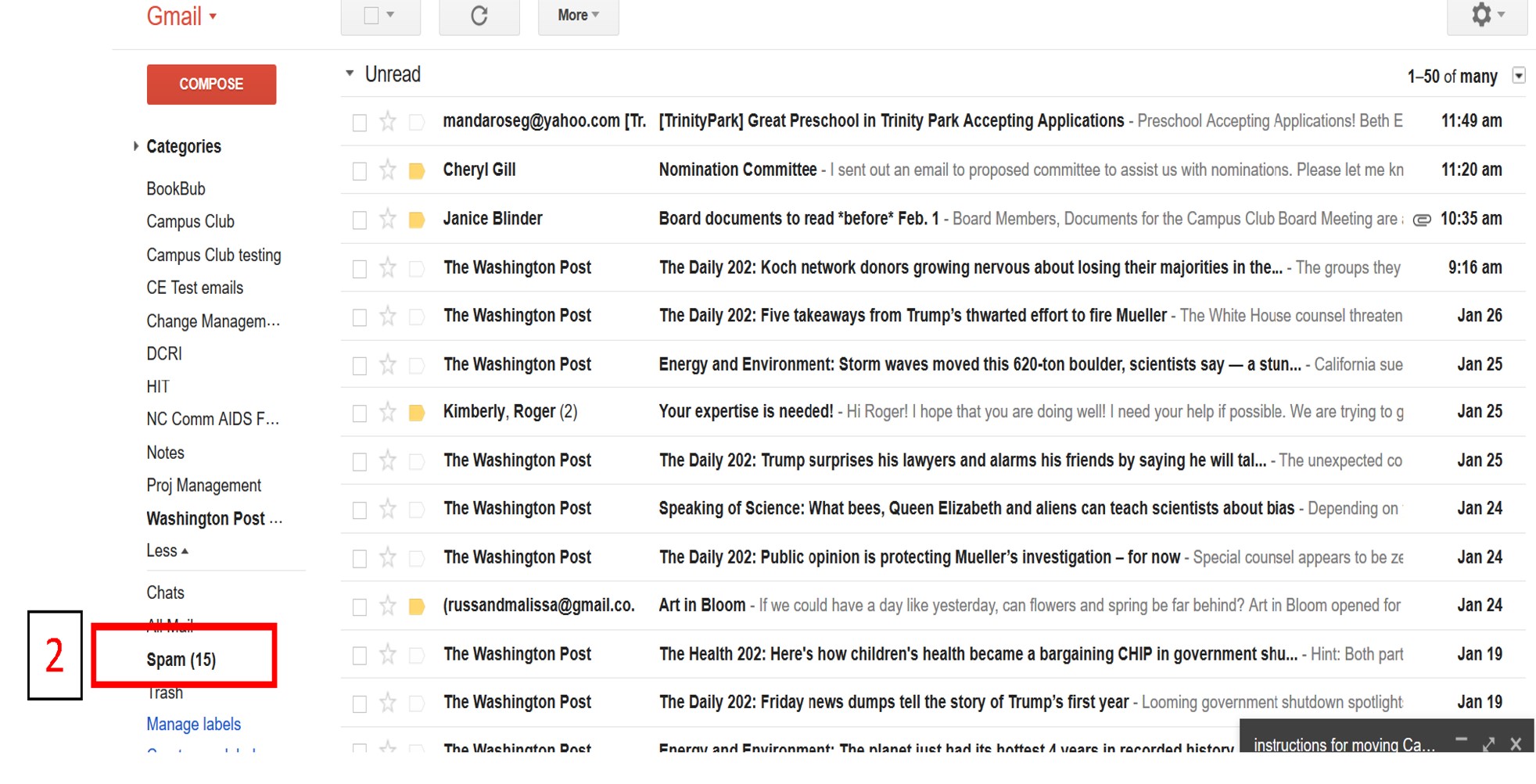This screenshot has height=784, width=1536.
Task: Star the Friday news dumps email
Action: 388,703
